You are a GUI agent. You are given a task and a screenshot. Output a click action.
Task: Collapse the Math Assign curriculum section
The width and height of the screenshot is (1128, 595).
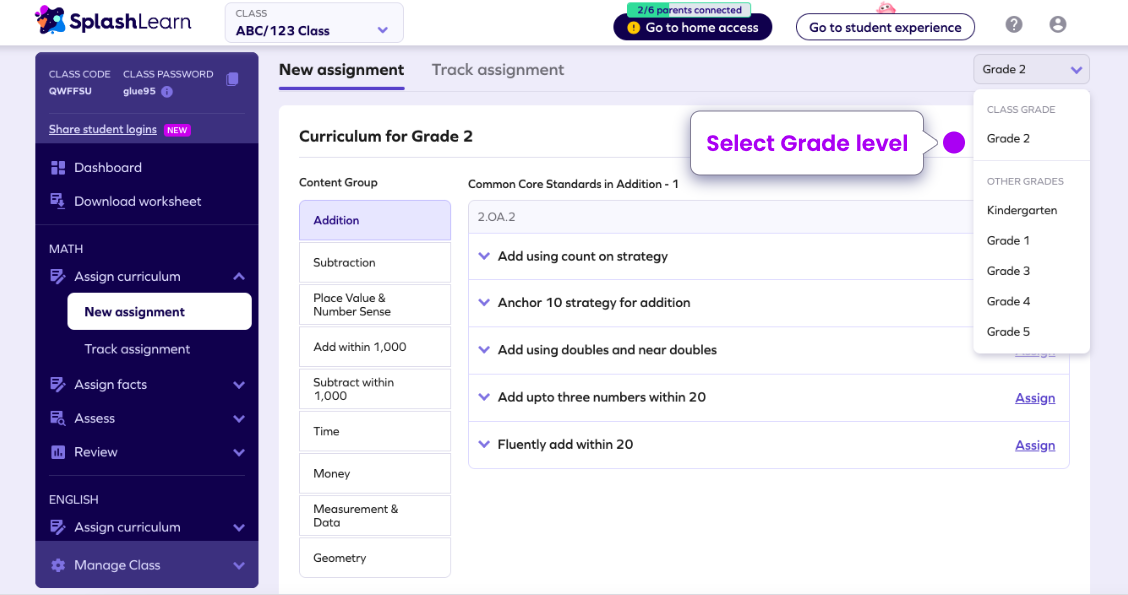[x=238, y=276]
